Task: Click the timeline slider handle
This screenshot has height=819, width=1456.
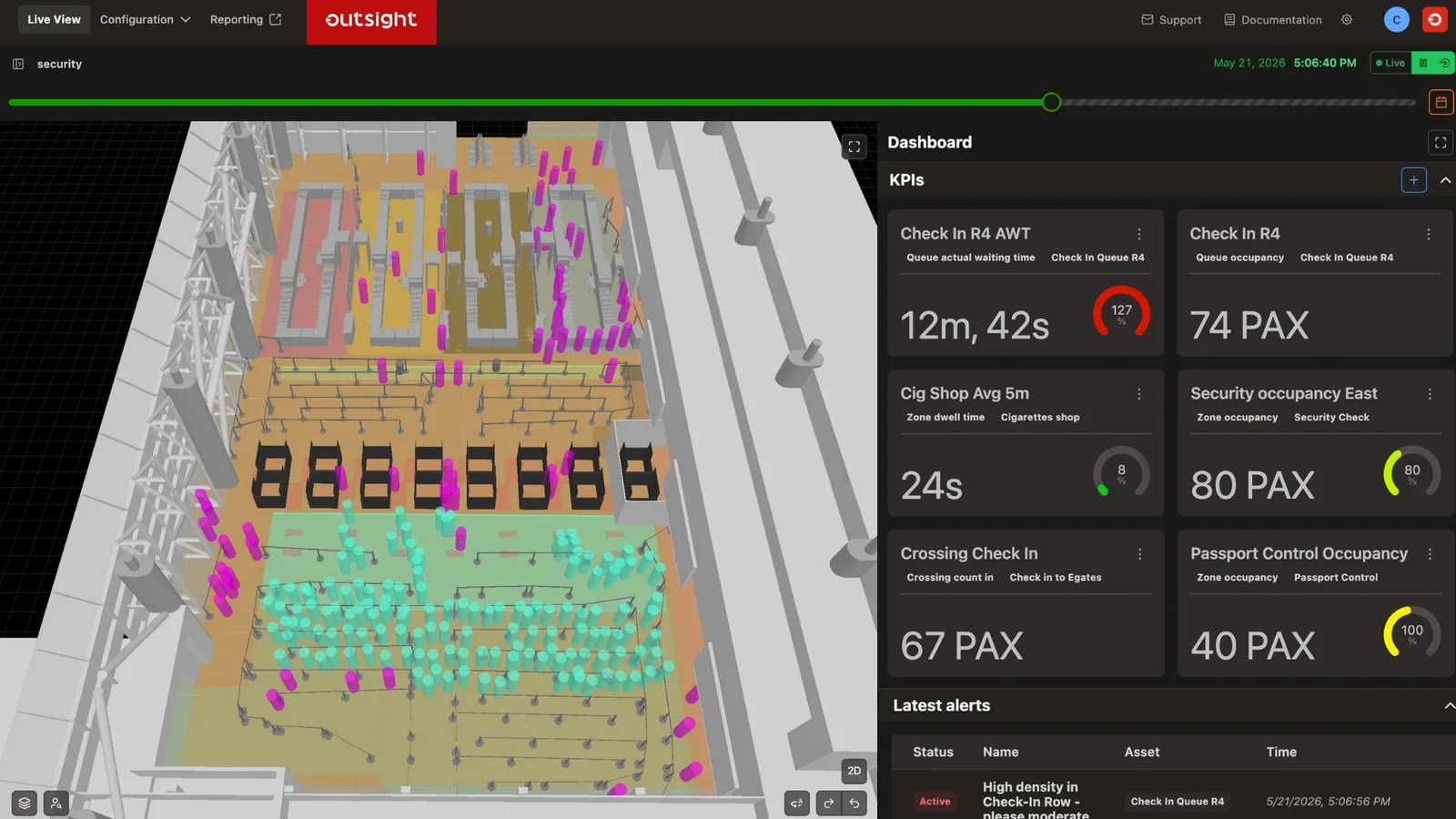Action: (x=1051, y=102)
